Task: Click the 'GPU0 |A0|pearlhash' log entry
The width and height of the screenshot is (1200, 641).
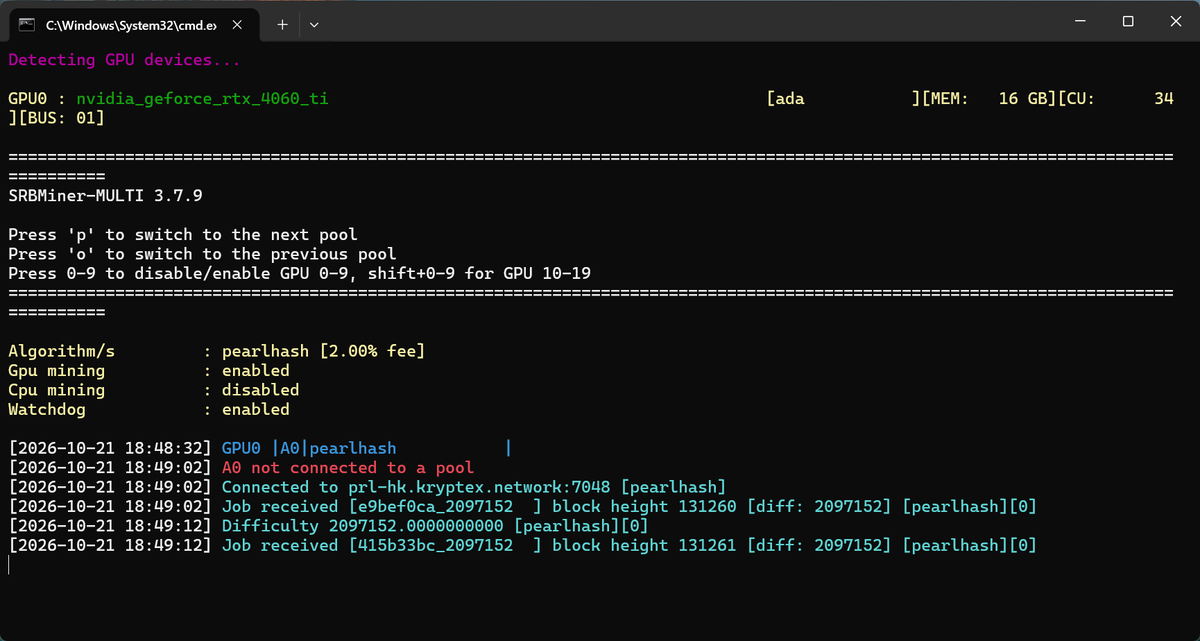Action: (x=309, y=449)
